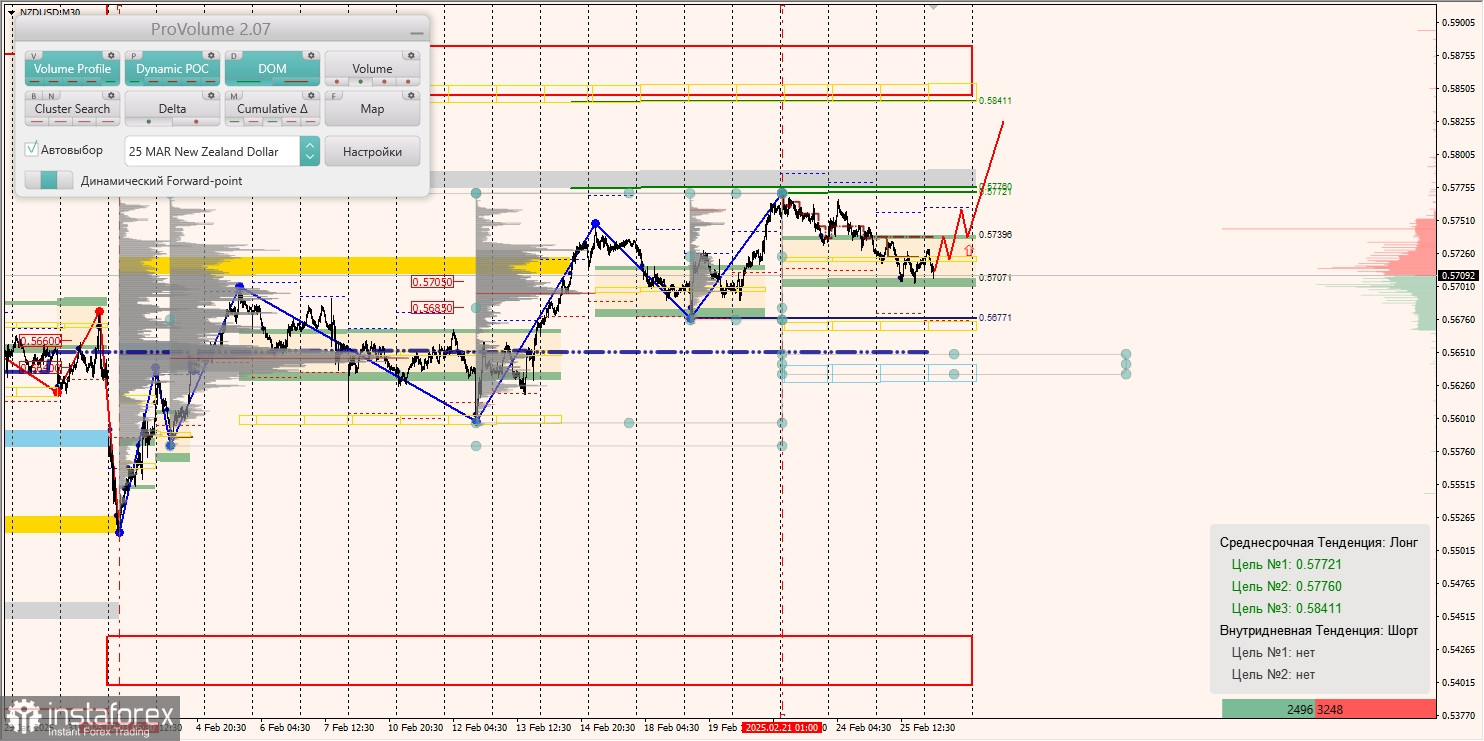Toggle the green-line segment under DOM

point(249,82)
